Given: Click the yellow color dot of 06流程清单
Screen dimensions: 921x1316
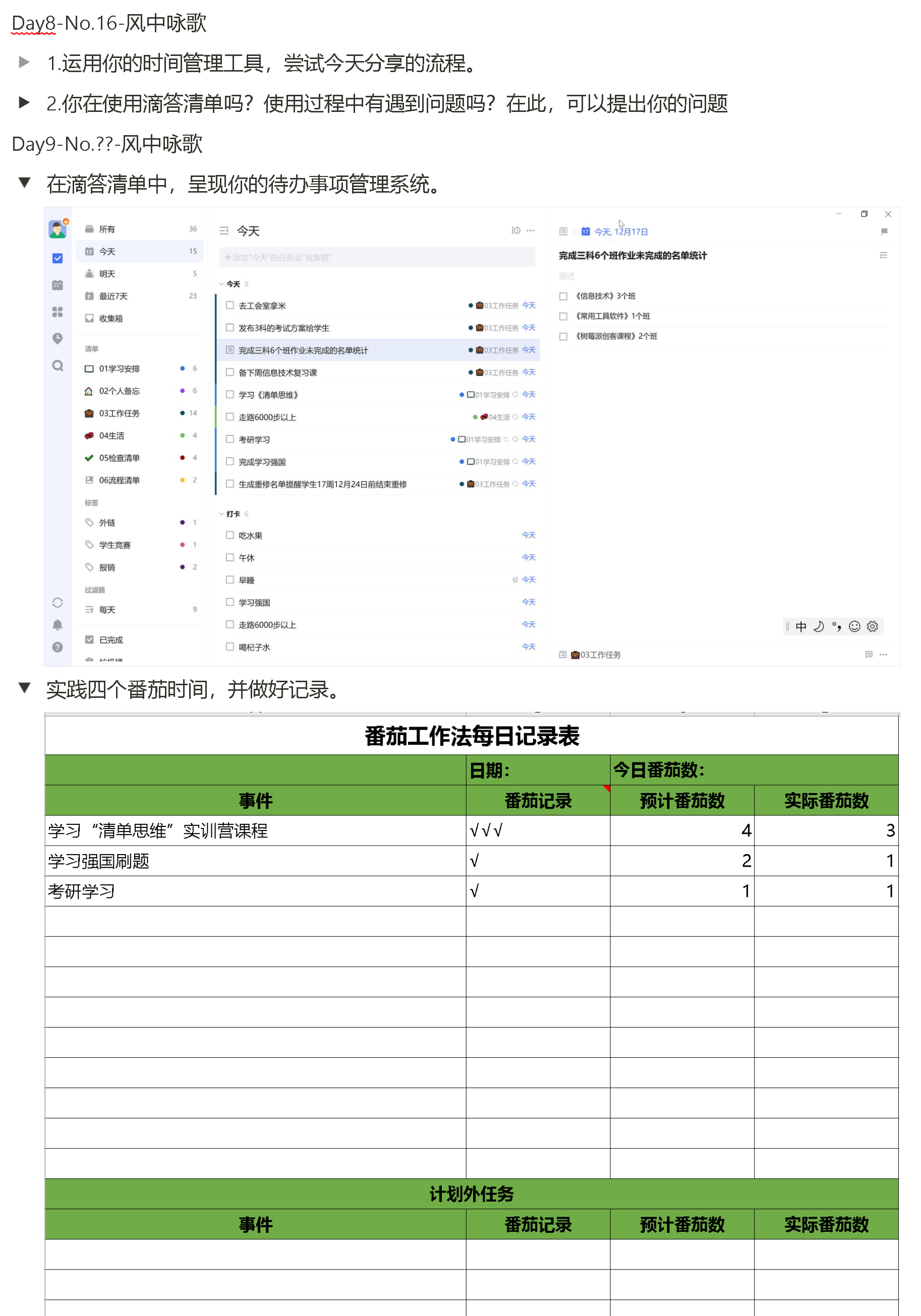Looking at the screenshot, I should point(183,481).
